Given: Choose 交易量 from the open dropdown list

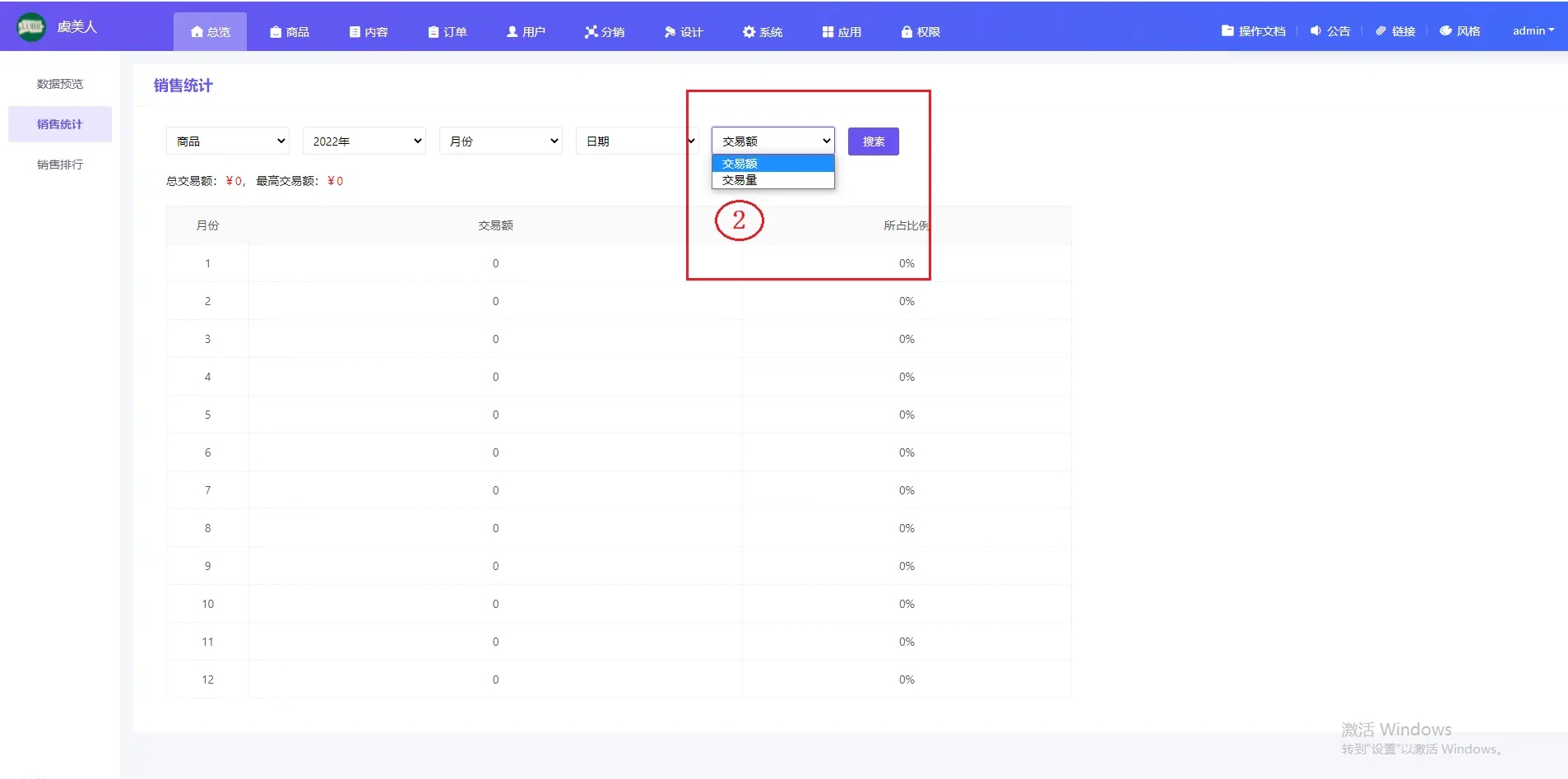Looking at the screenshot, I should (740, 180).
